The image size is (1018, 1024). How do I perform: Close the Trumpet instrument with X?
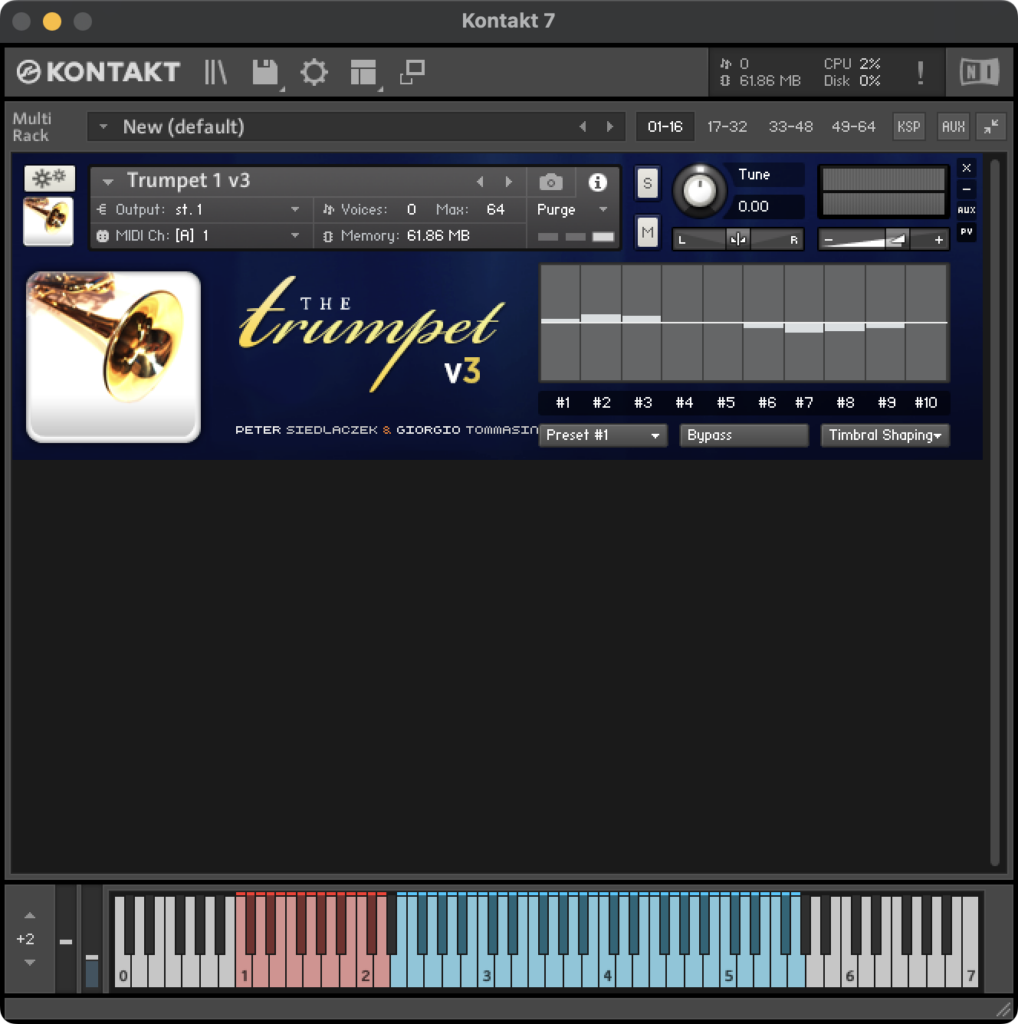point(966,168)
